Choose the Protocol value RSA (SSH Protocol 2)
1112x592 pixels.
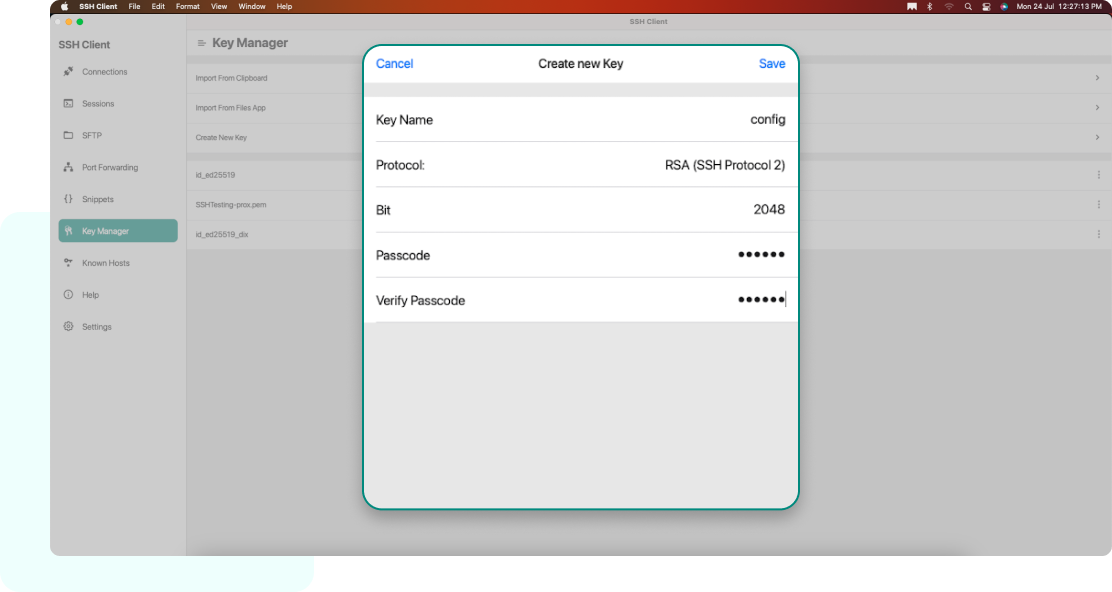click(724, 165)
